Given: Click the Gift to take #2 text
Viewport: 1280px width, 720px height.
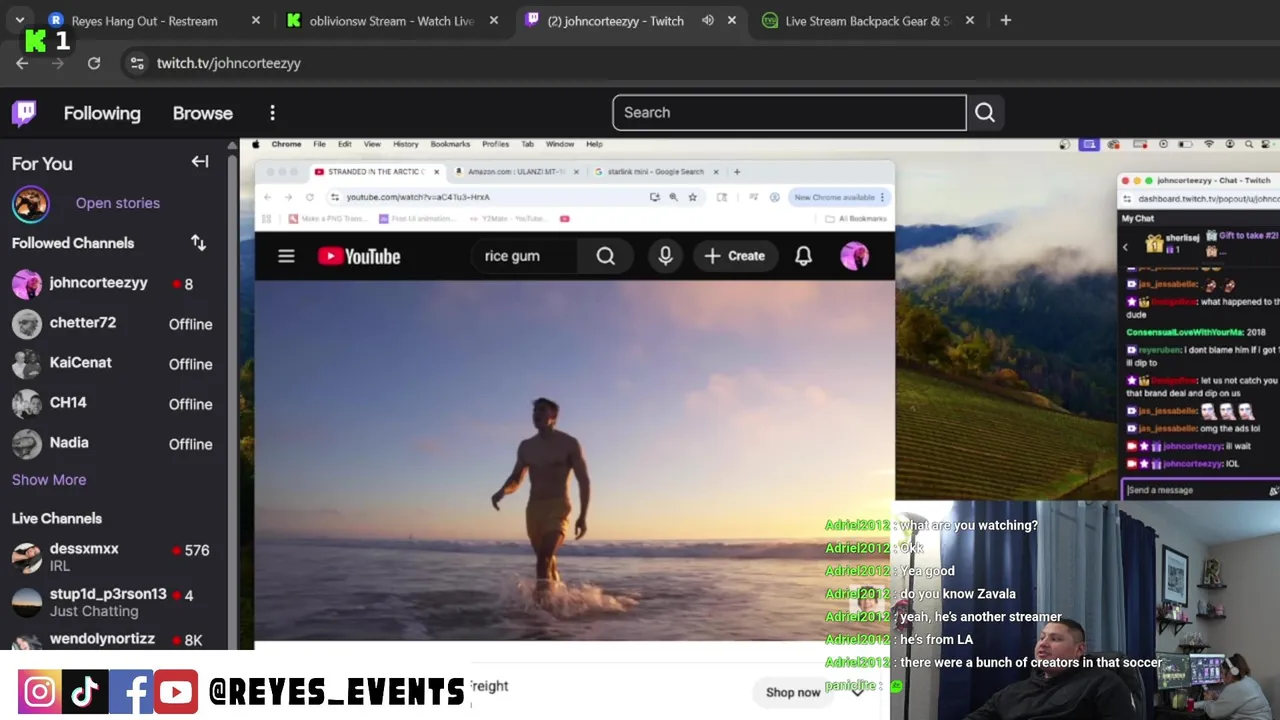Looking at the screenshot, I should coord(1250,236).
